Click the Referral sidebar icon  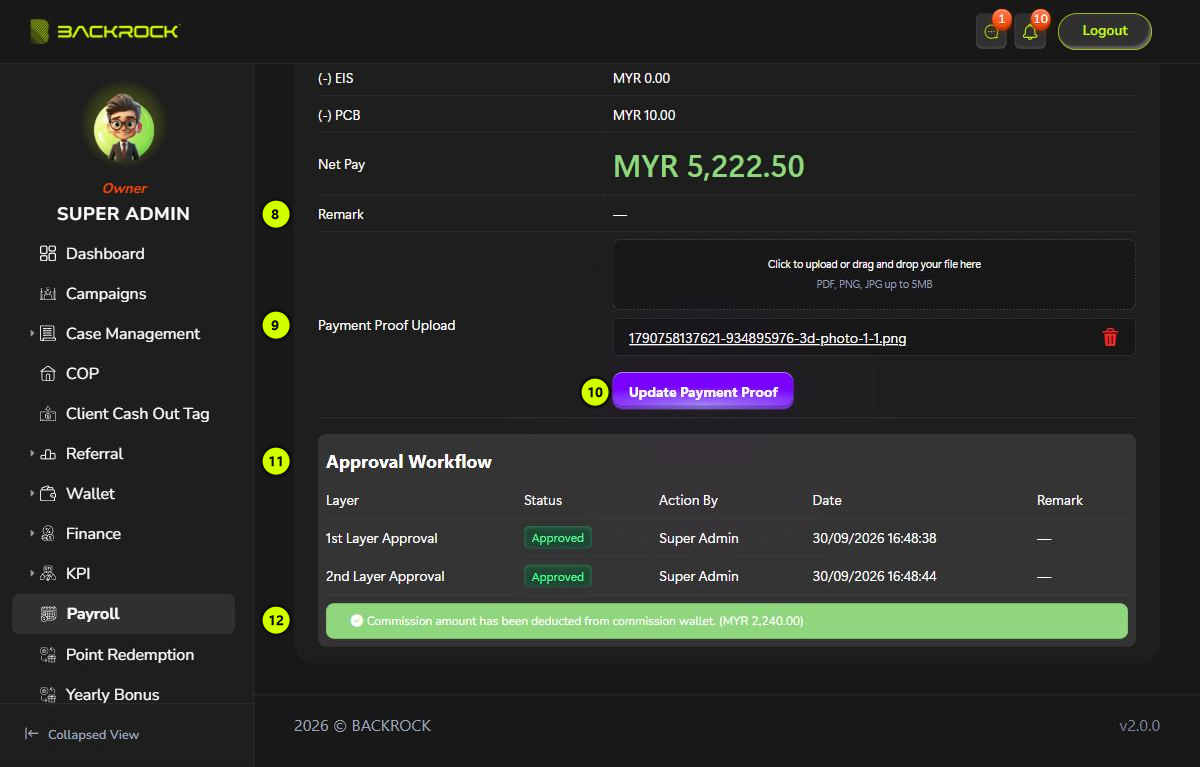48,454
